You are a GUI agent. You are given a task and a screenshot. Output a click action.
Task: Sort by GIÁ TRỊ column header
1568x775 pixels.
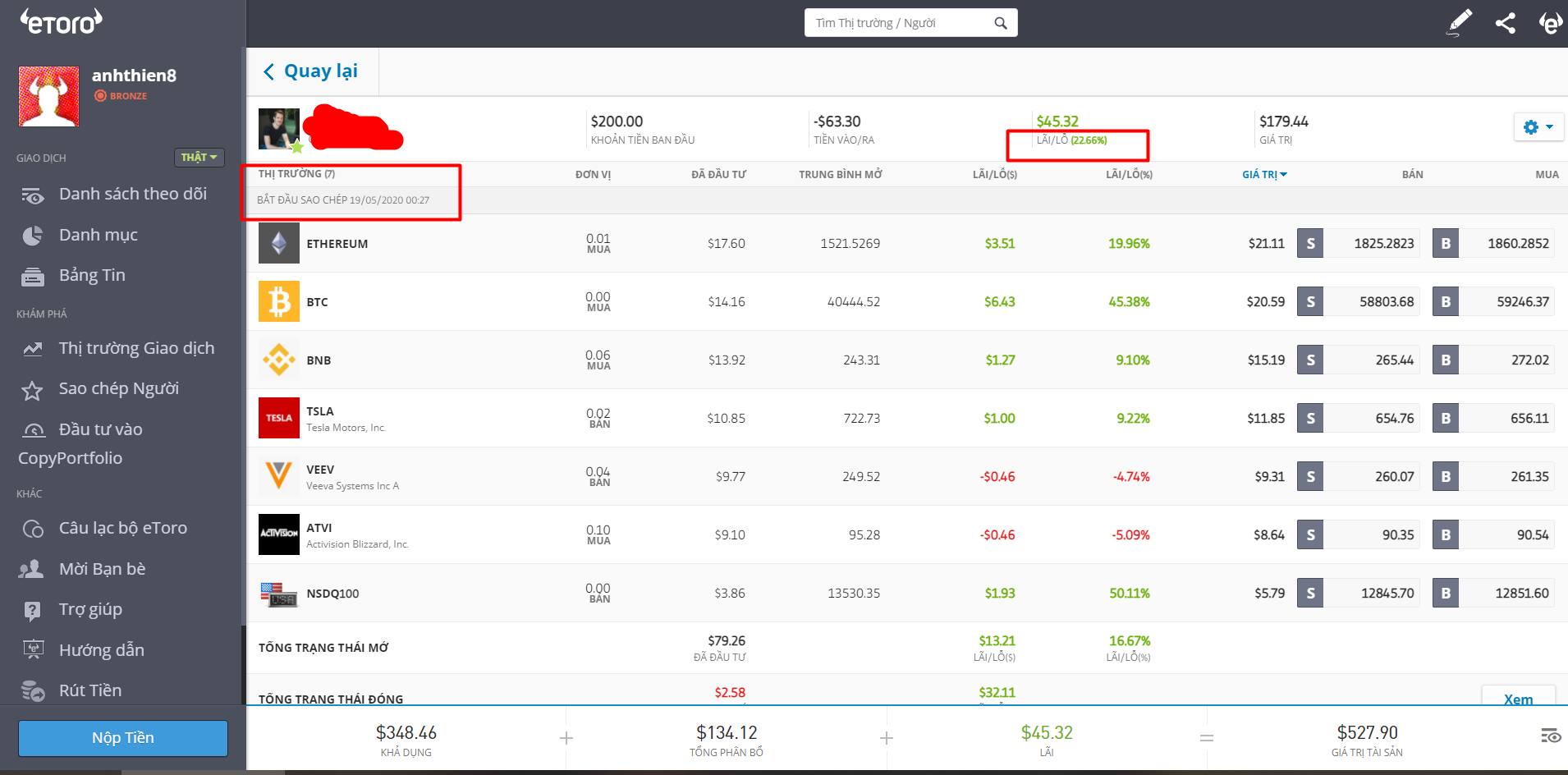tap(1264, 174)
